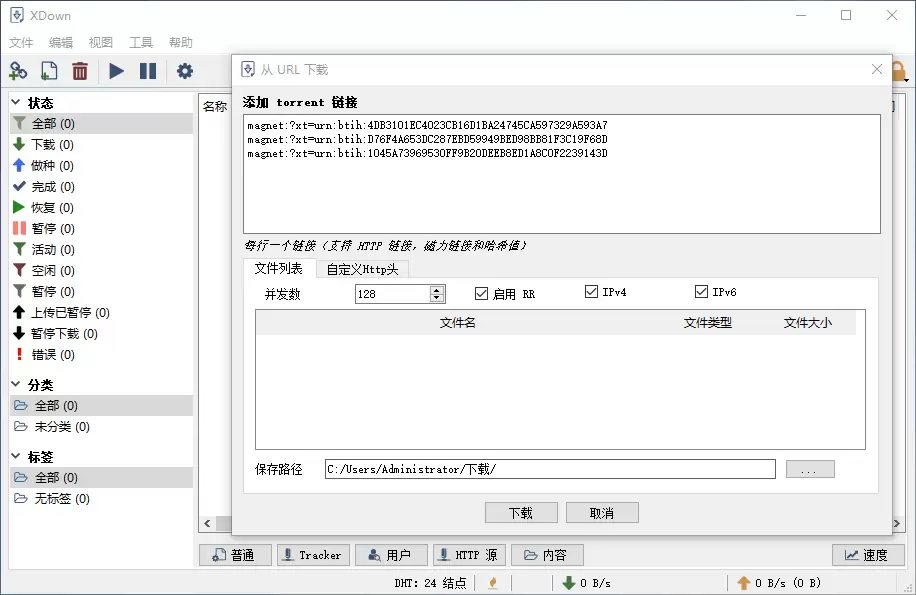Open settings via the gear icon
Image resolution: width=916 pixels, height=595 pixels.
pos(185,71)
